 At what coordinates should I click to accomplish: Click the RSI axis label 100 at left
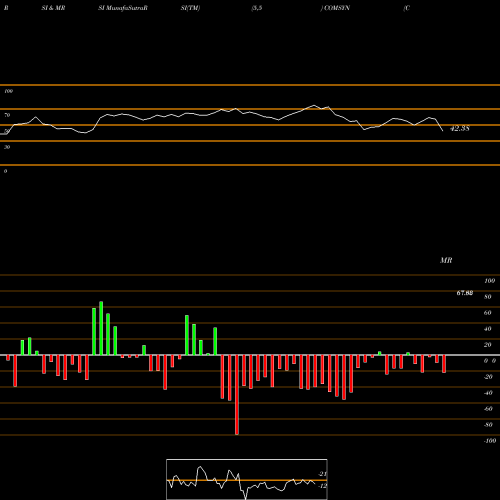pos(8,91)
